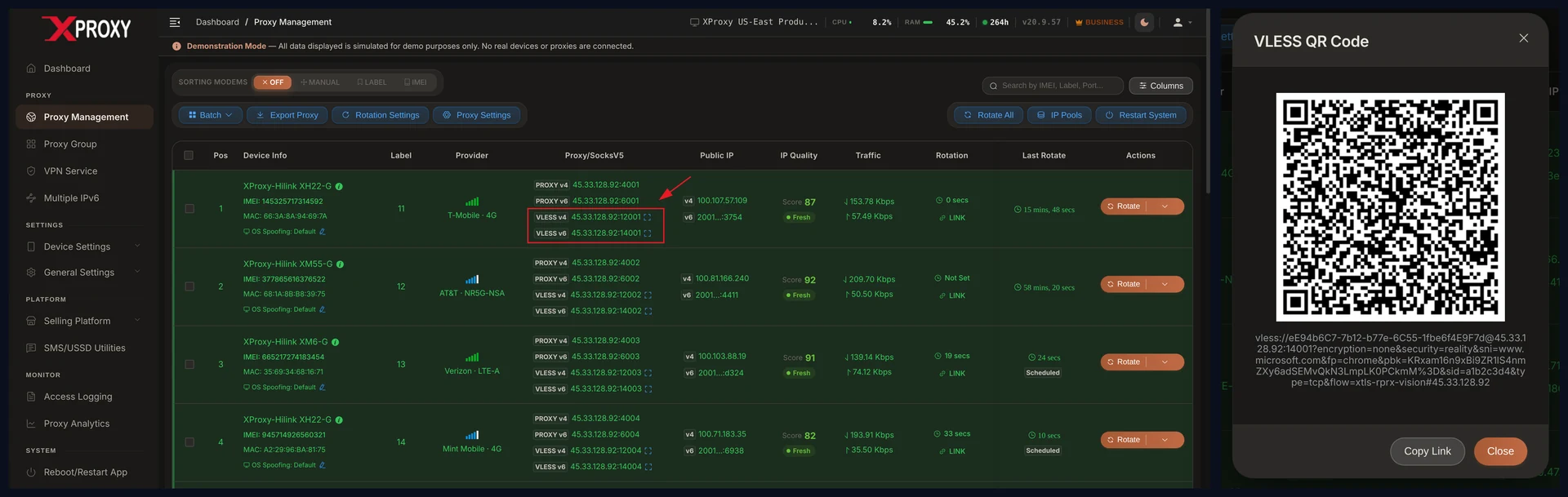Edit OS Spoofing for device in row 3
This screenshot has width=1568, height=497.
click(x=322, y=387)
